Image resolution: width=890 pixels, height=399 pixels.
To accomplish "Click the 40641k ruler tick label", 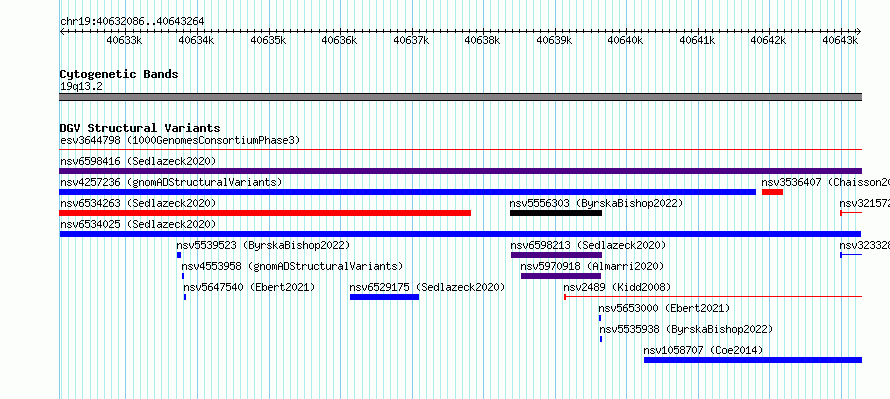I will coord(696,40).
